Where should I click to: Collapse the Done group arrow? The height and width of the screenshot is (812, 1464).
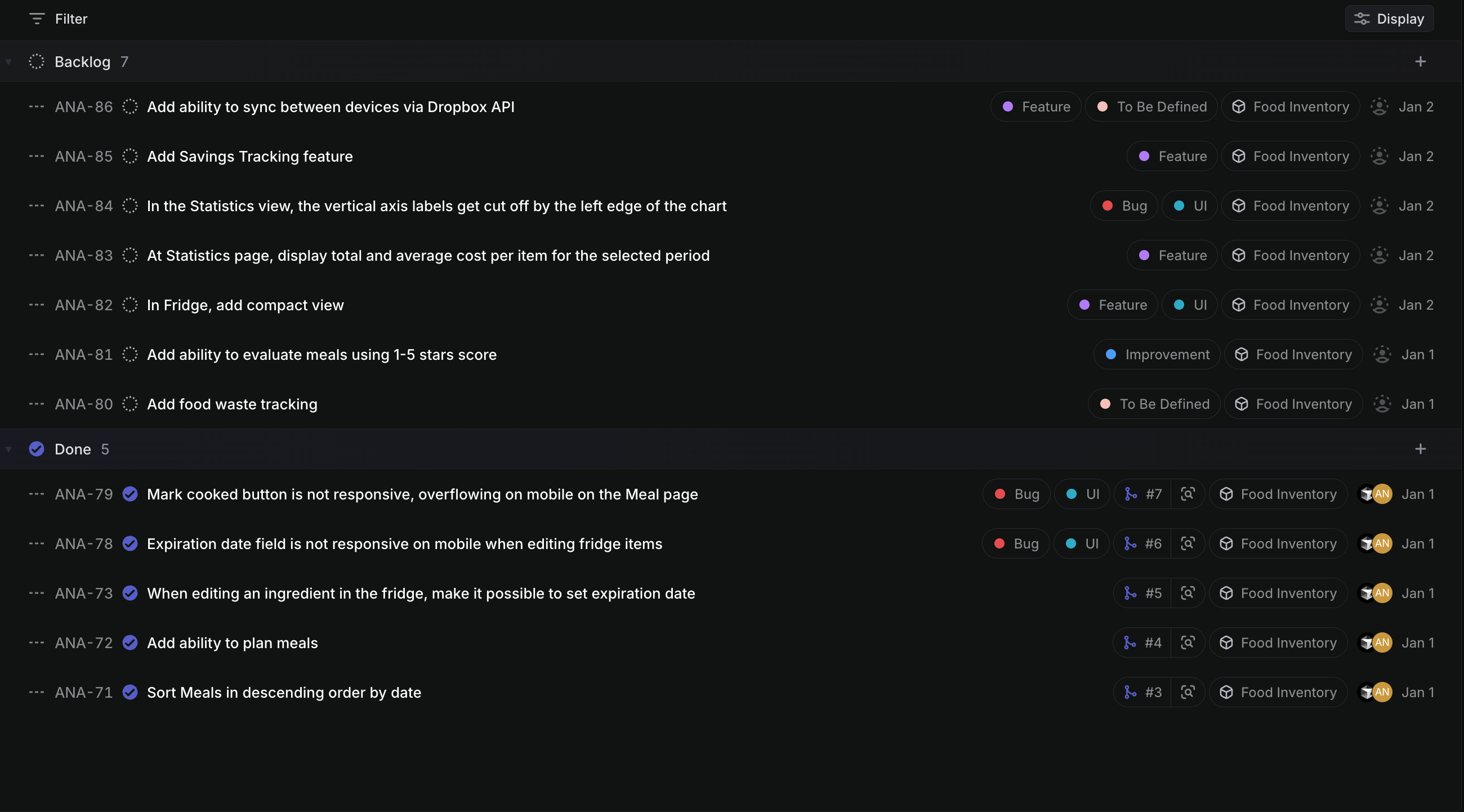pyautogui.click(x=8, y=449)
